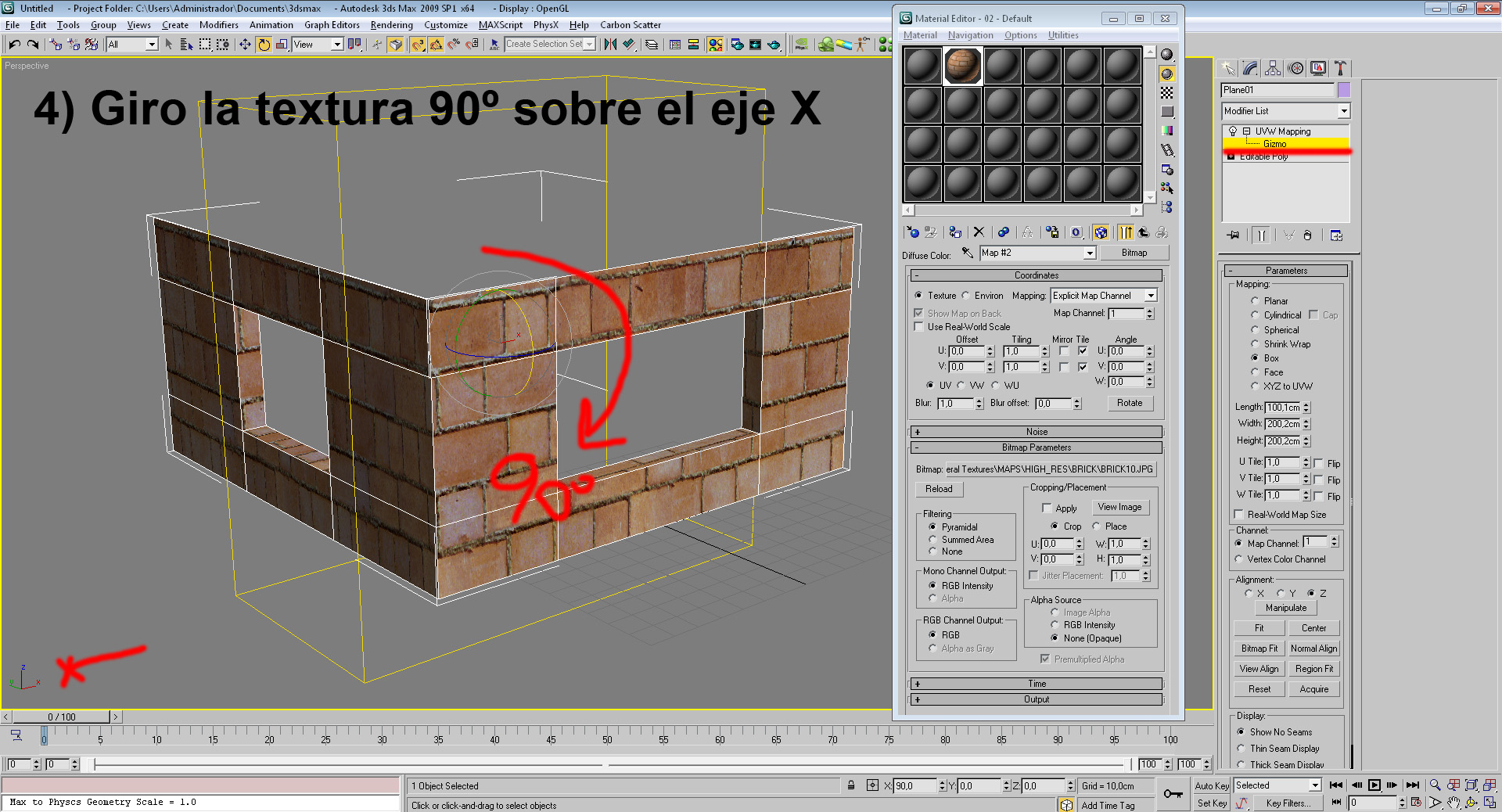Open the Rendering menu
The width and height of the screenshot is (1502, 812).
point(391,25)
